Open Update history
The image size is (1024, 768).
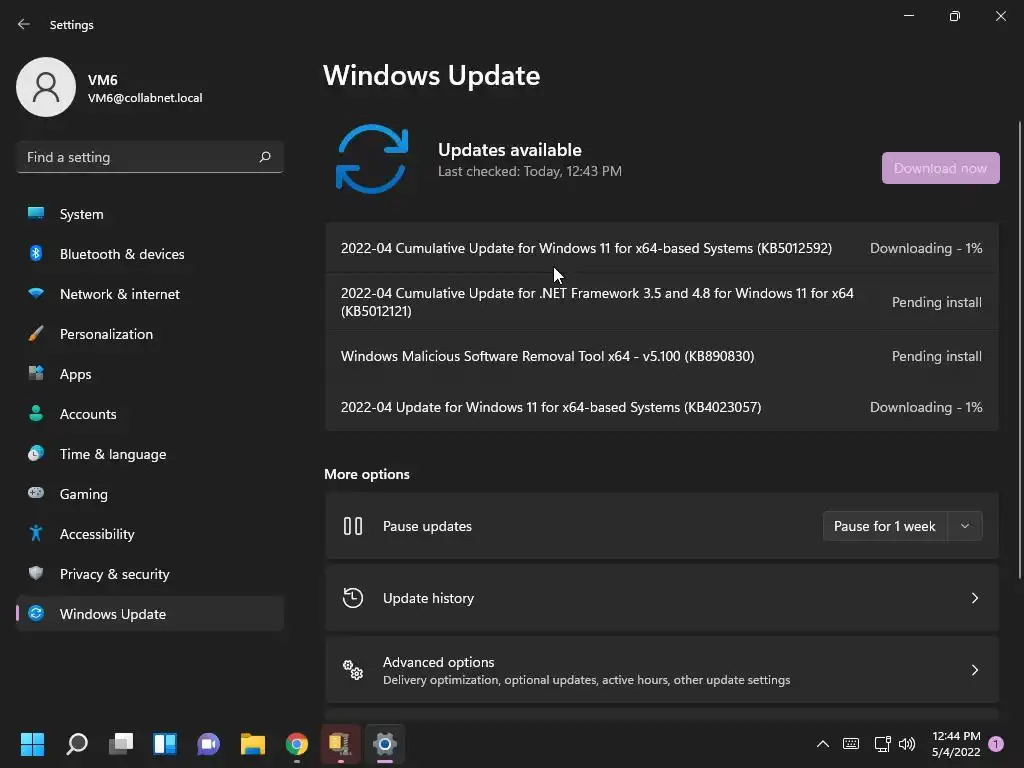click(662, 598)
